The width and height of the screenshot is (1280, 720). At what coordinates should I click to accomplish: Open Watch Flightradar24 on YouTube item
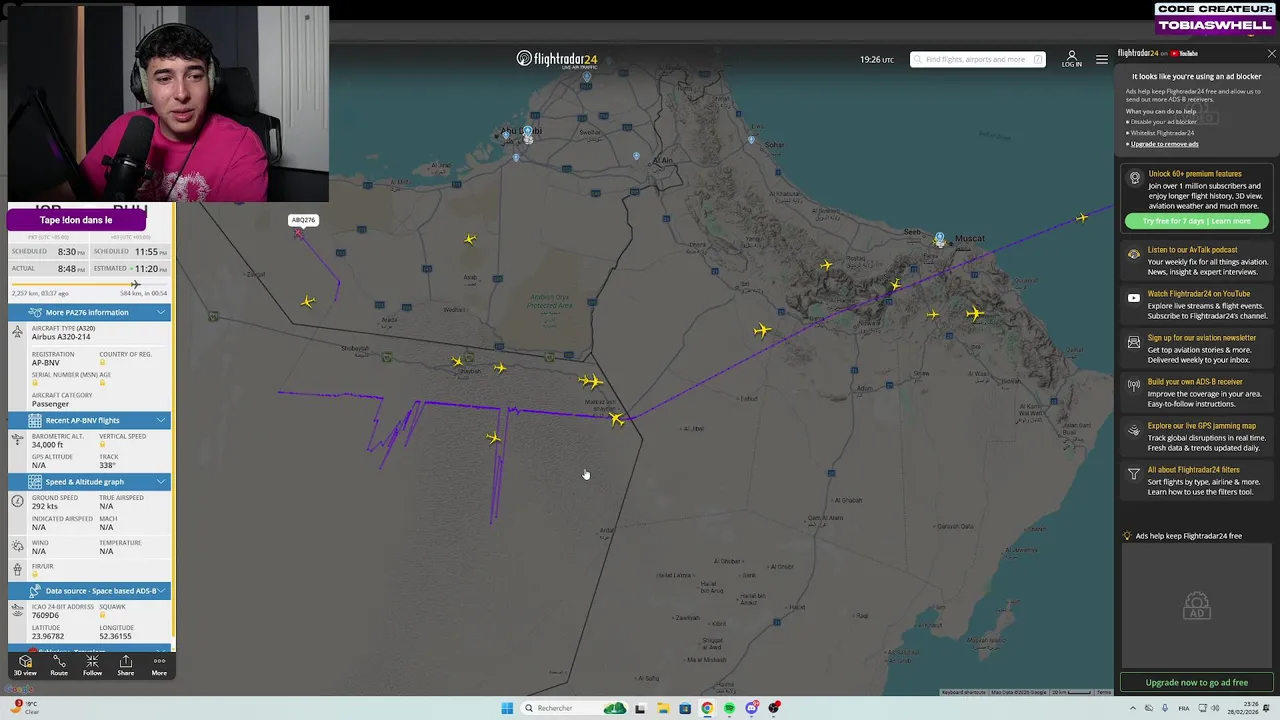coord(1197,304)
